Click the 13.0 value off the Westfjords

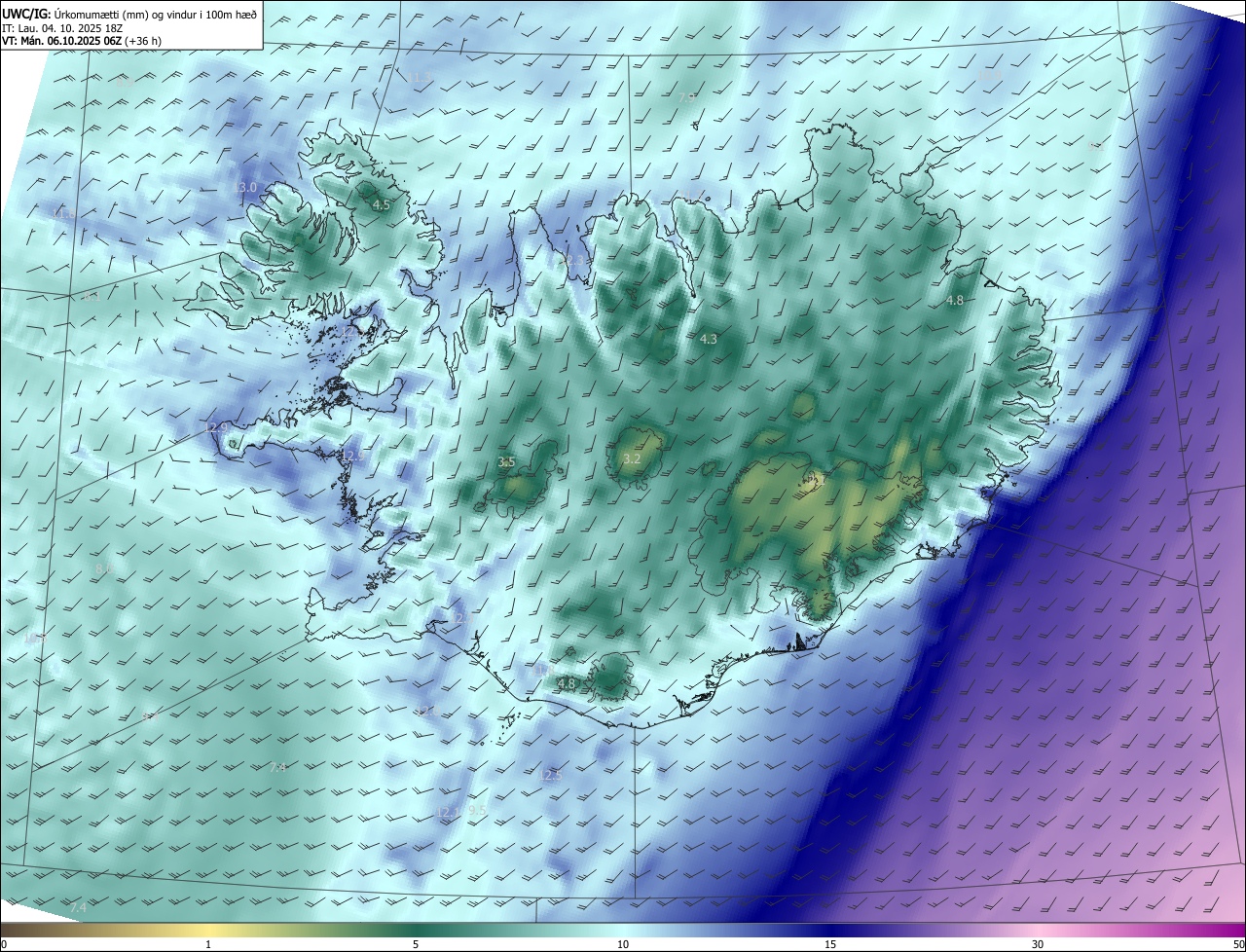247,187
